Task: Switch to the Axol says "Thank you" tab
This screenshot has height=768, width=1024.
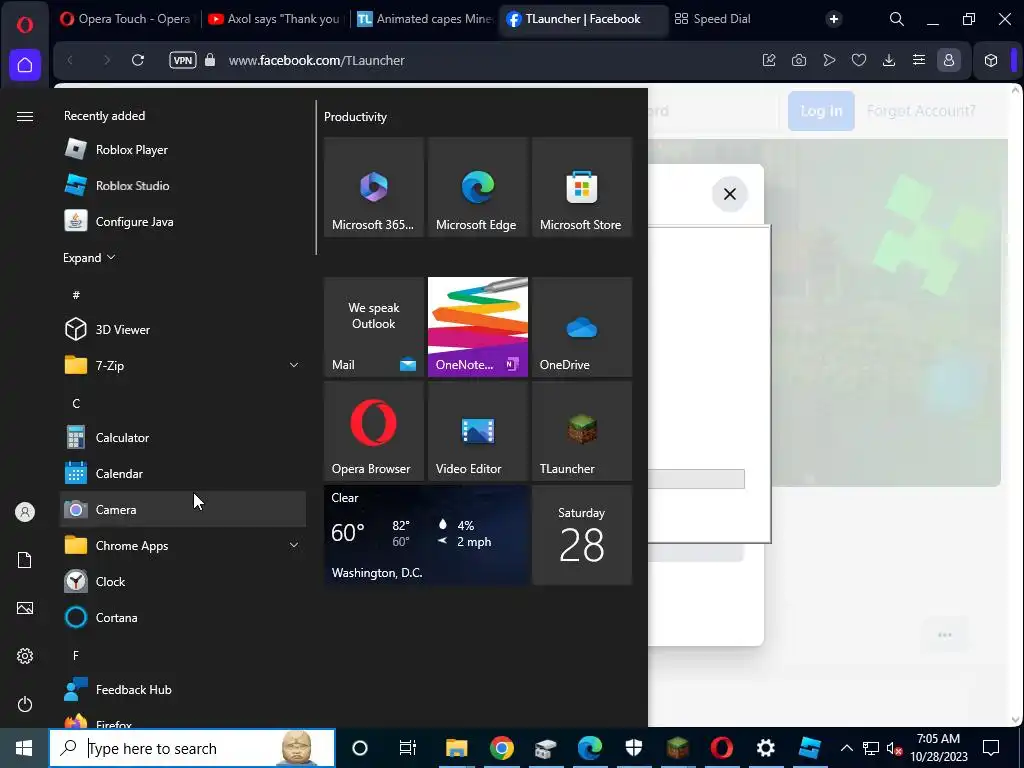Action: [x=275, y=19]
